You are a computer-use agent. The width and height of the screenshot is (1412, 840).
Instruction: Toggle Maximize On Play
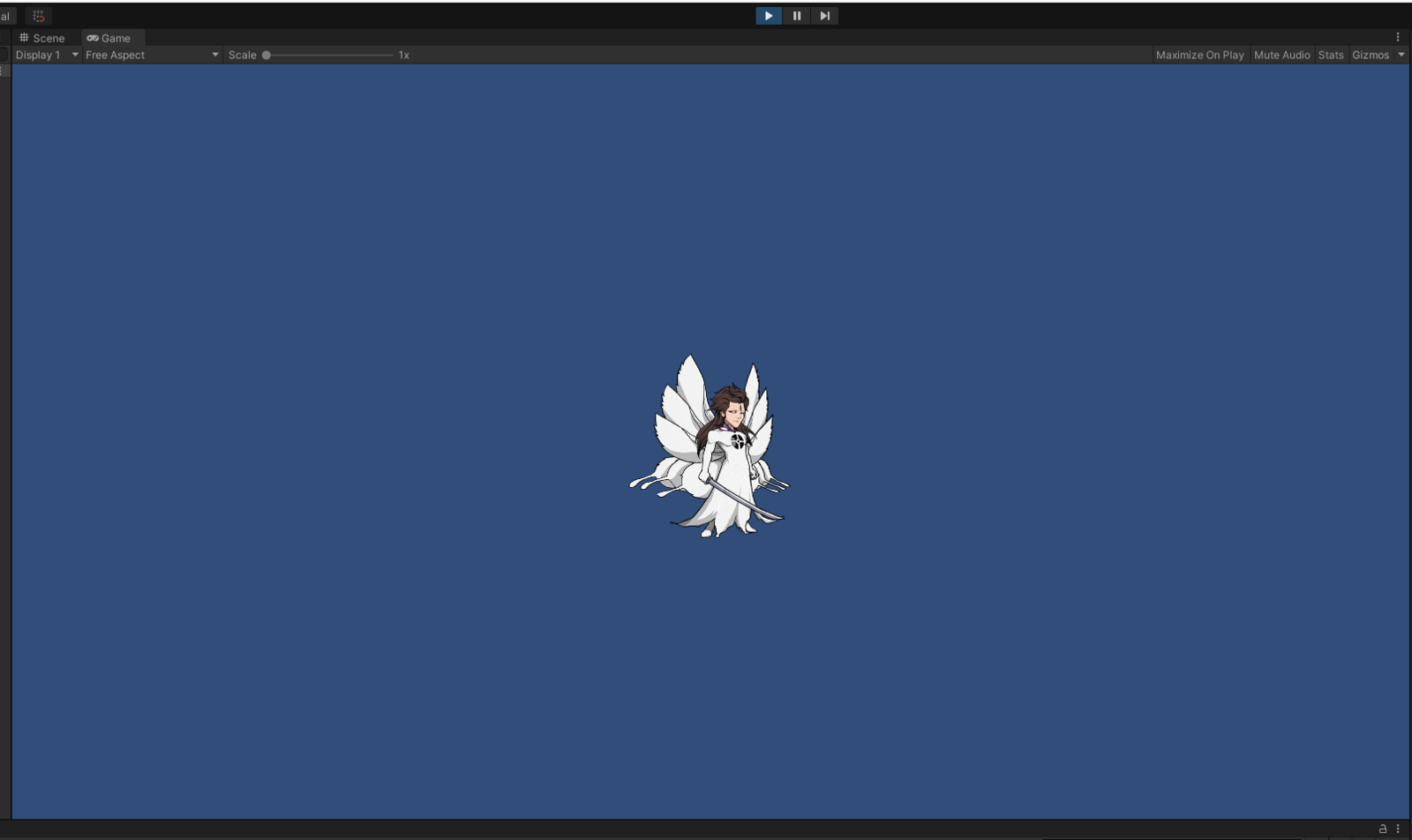1199,55
